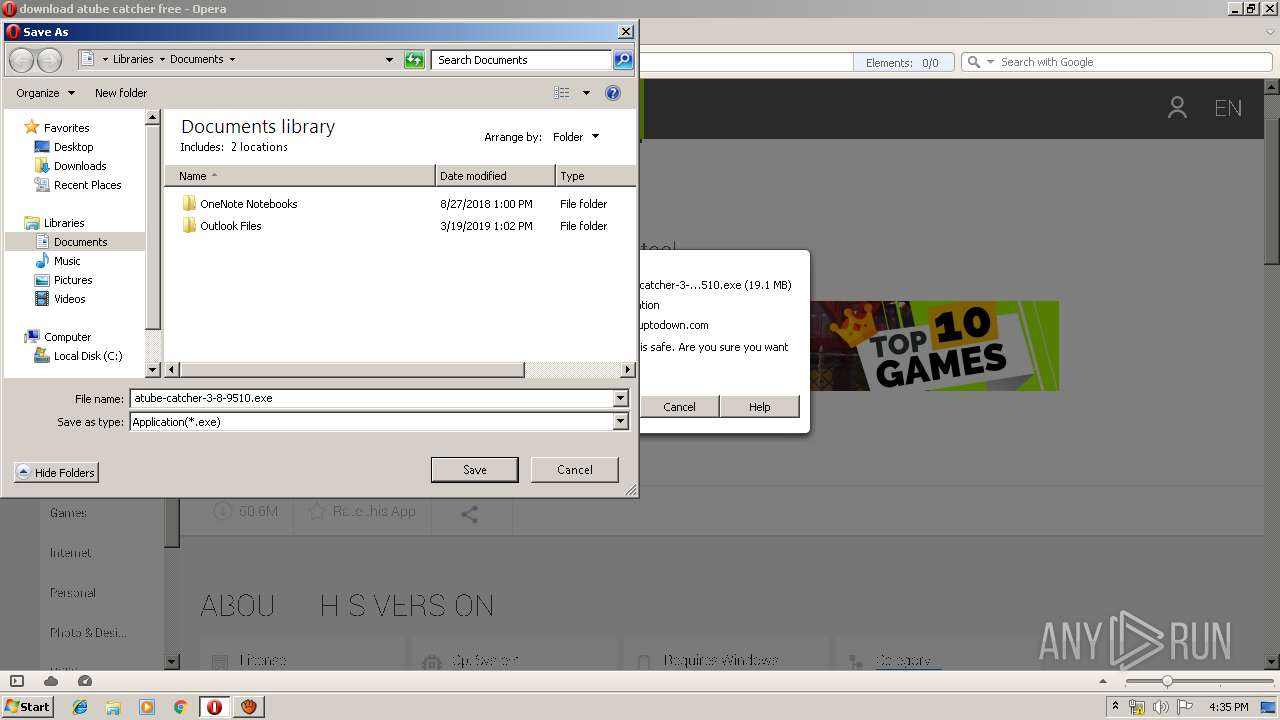Viewport: 1280px width, 720px height.
Task: Click the file list horizontal scrollbar
Action: pyautogui.click(x=351, y=370)
